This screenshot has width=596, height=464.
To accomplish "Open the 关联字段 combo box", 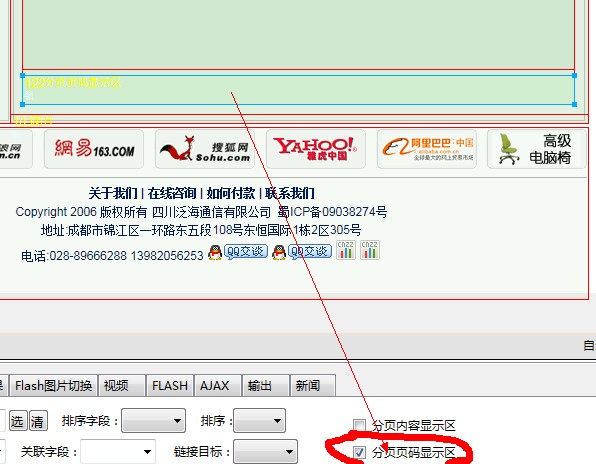I will [x=118, y=452].
